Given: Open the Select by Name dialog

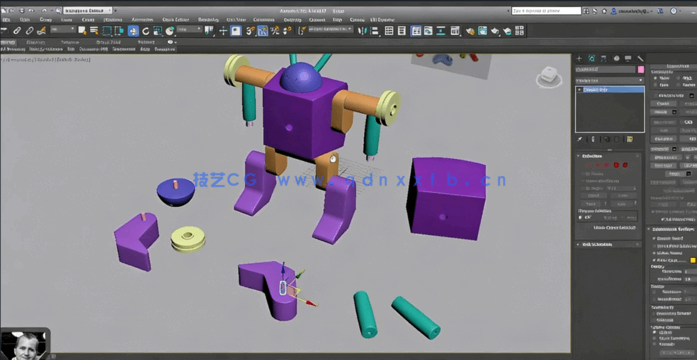Looking at the screenshot, I should coord(94,31).
